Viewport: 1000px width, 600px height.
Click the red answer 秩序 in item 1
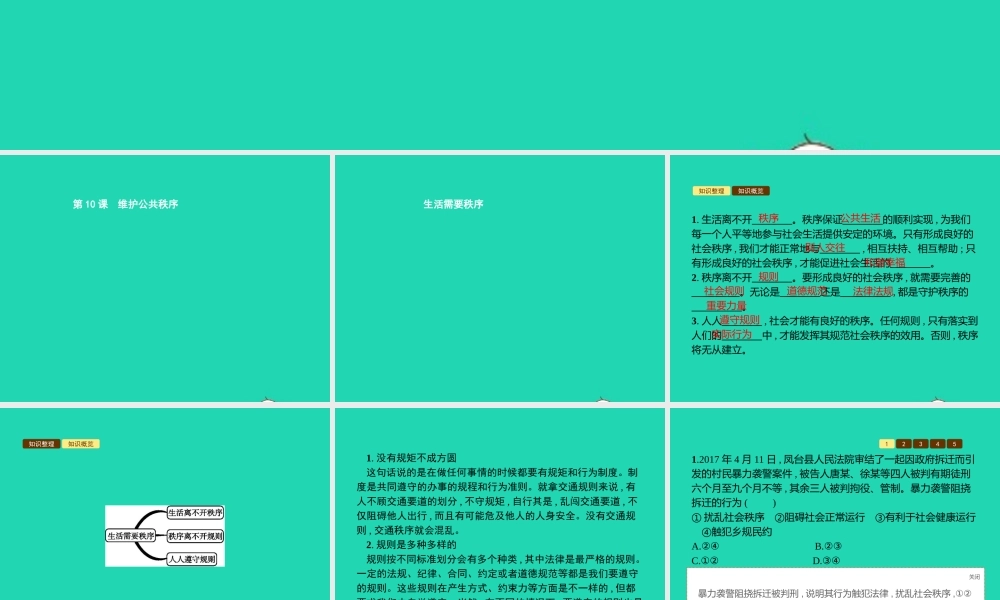[768, 218]
